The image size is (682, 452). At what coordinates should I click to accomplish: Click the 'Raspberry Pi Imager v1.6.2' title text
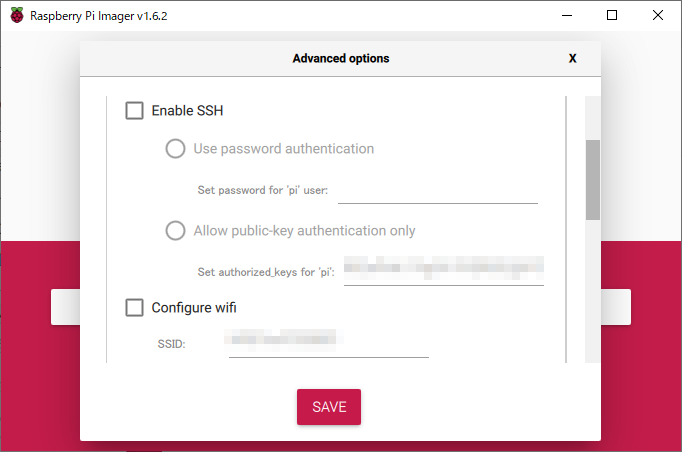[99, 16]
